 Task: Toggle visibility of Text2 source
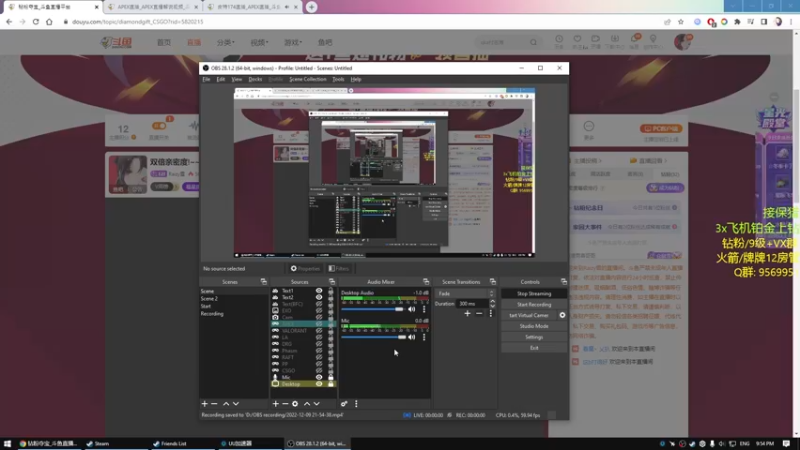point(319,297)
